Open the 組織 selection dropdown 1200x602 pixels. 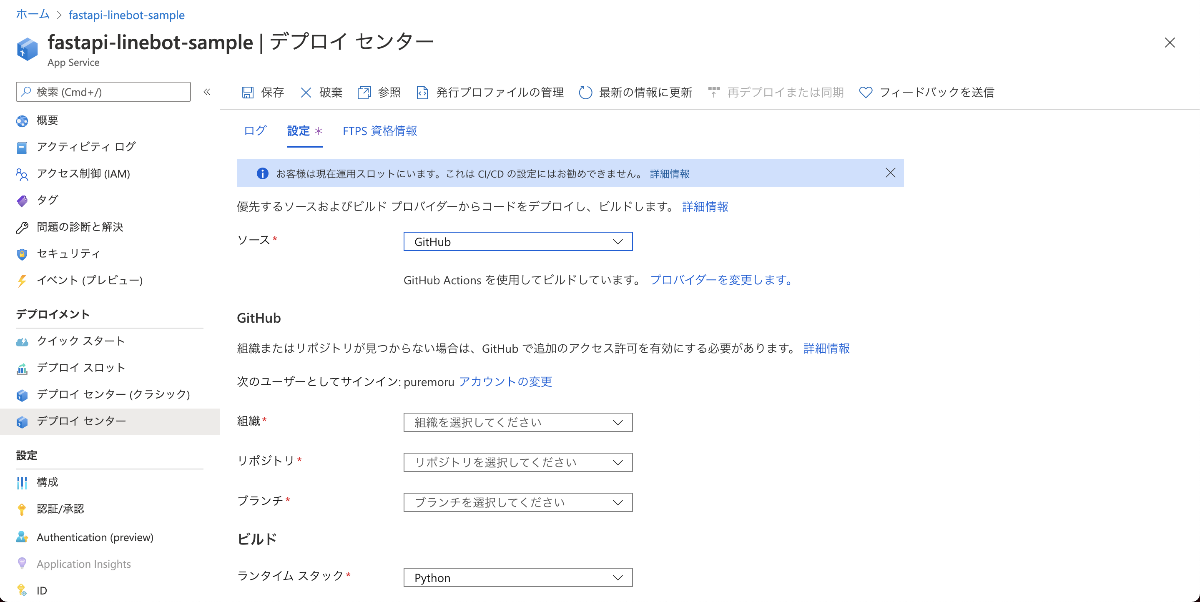tap(518, 422)
